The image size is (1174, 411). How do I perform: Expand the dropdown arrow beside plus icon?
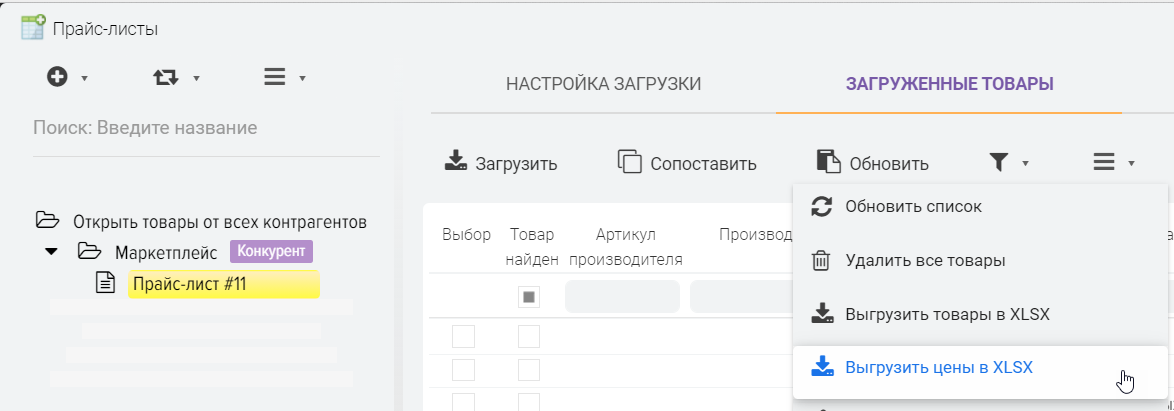85,78
